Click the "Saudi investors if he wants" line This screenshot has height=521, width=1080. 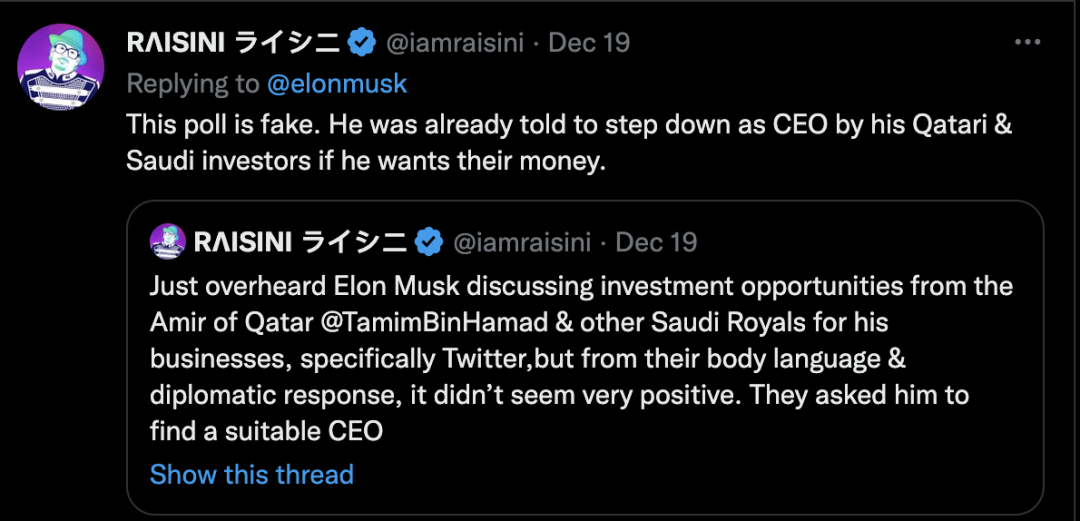366,161
